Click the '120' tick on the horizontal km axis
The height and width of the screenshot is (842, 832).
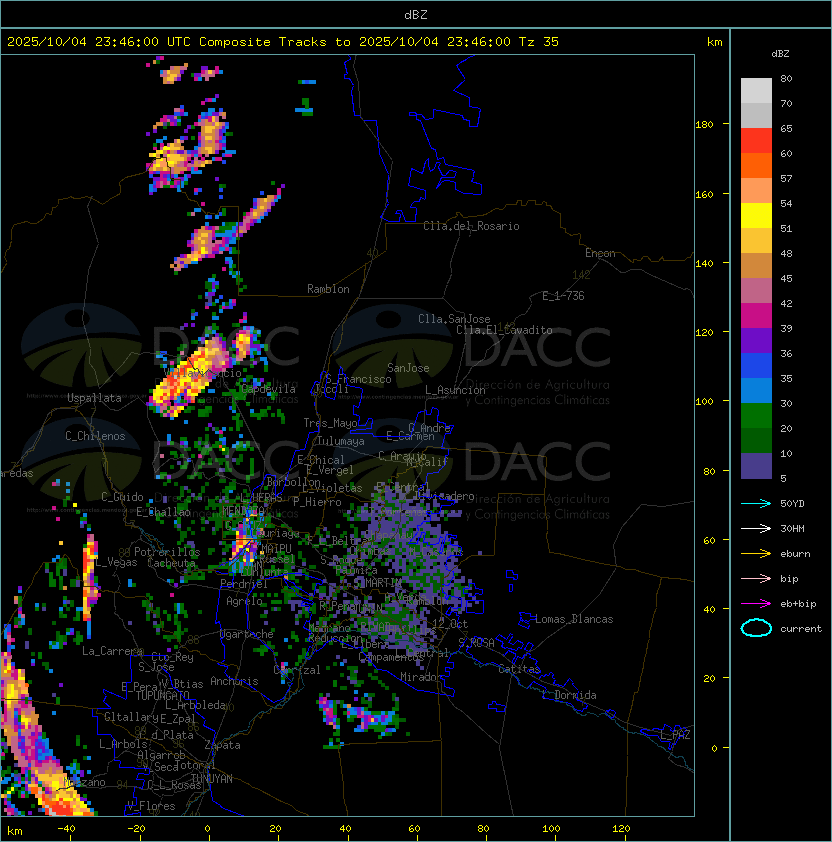[x=620, y=829]
